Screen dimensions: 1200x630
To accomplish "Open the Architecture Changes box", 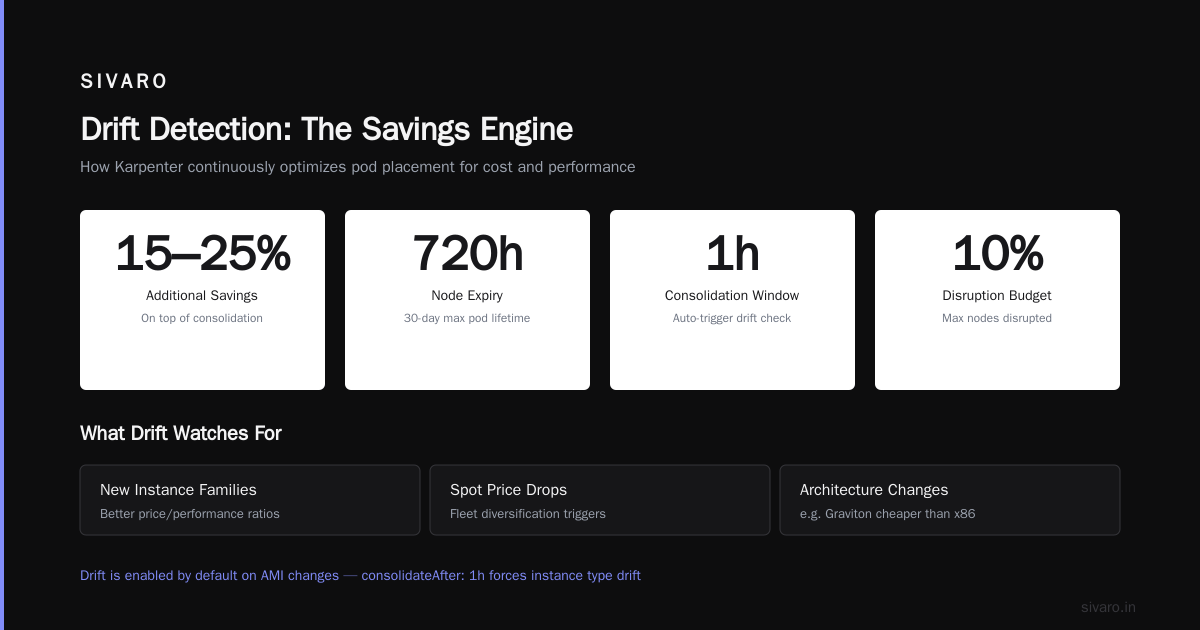I will click(x=950, y=500).
